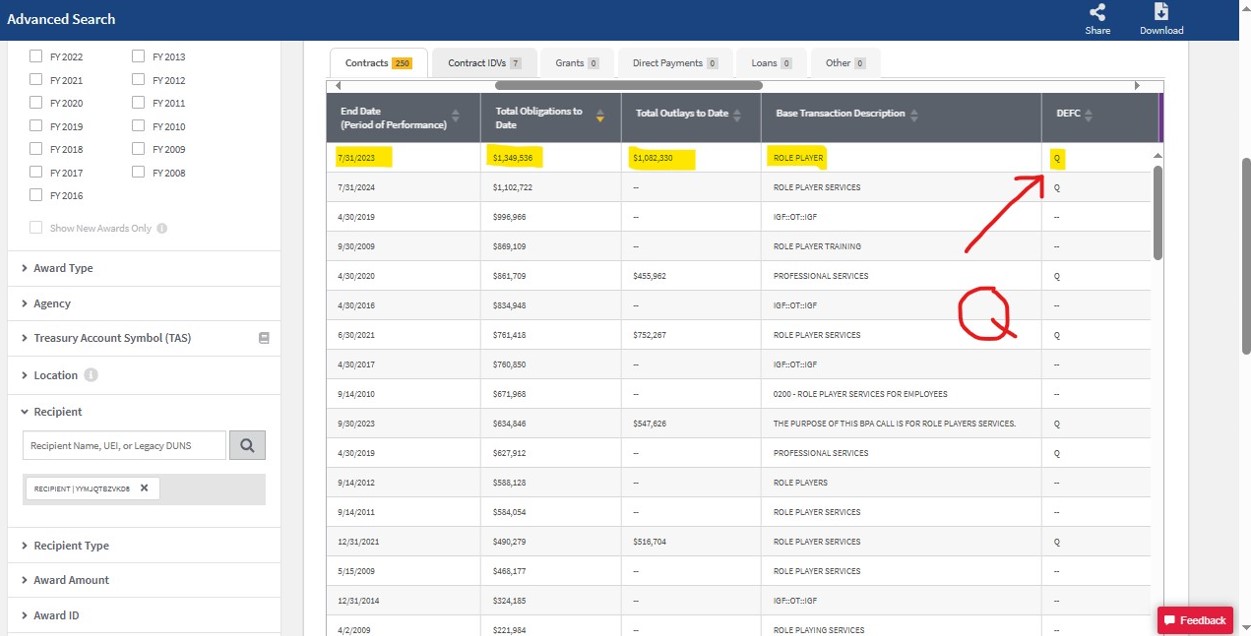Click the Share icon
The width and height of the screenshot is (1251, 636).
click(1097, 12)
